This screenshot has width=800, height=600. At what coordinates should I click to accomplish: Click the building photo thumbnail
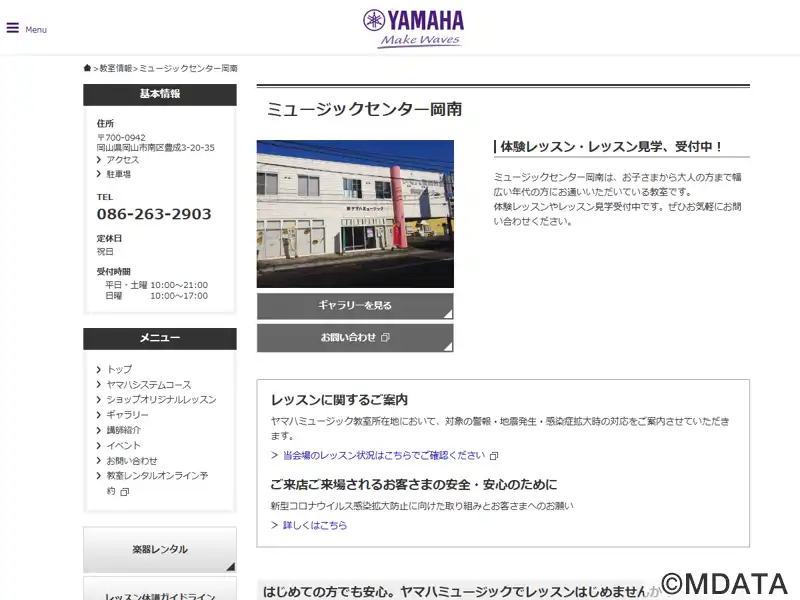pos(355,214)
